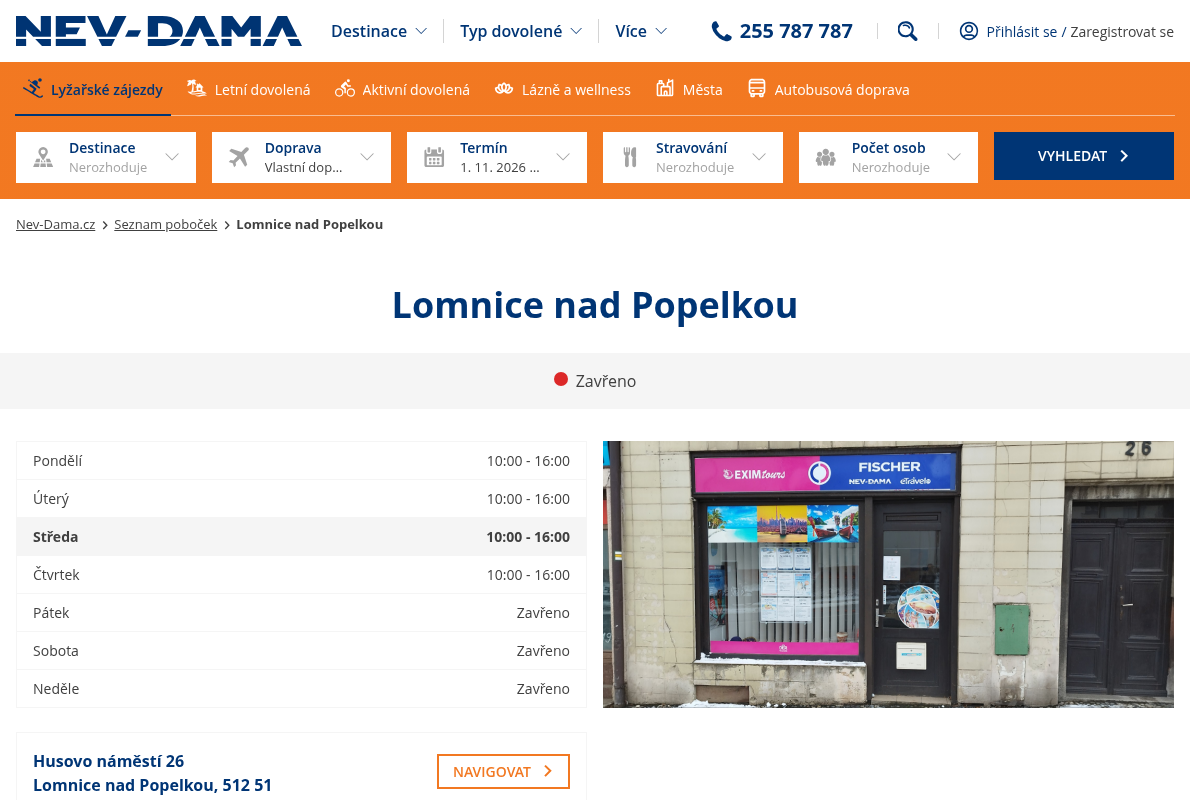
Task: Click the Přihlásit se link
Action: click(1021, 32)
